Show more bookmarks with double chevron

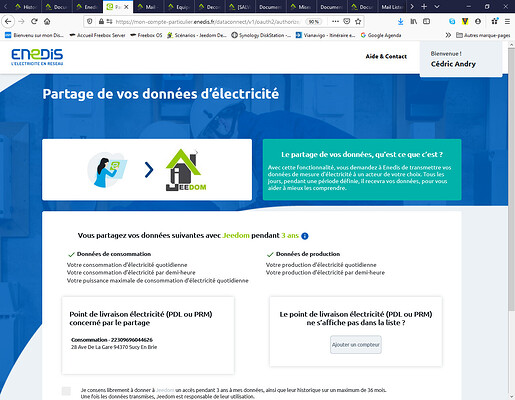tap(448, 35)
